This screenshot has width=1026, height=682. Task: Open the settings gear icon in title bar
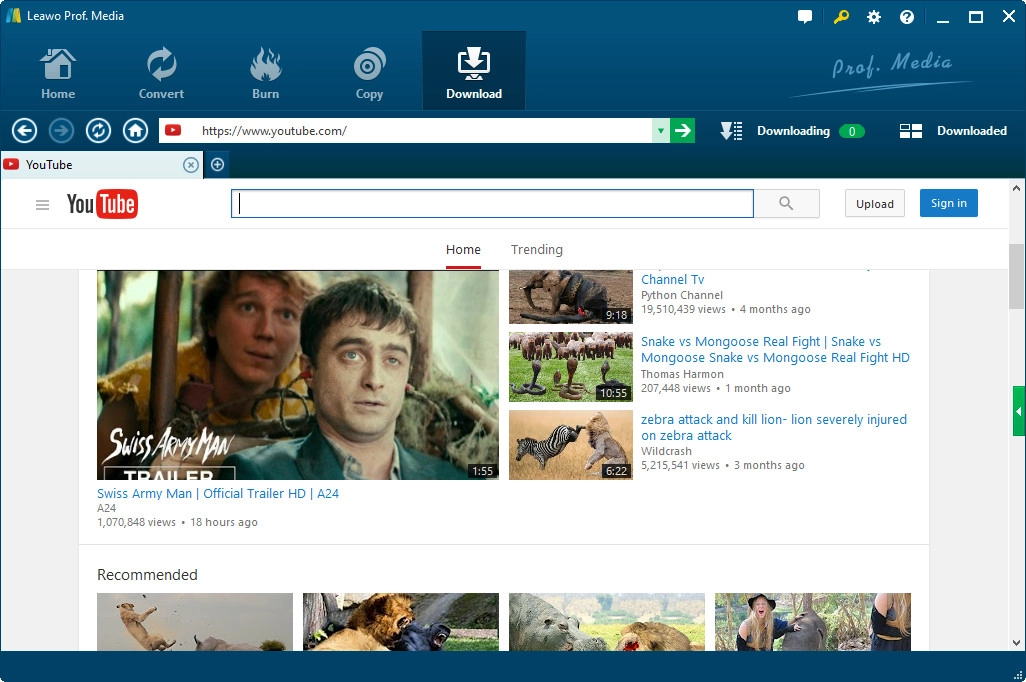[874, 17]
